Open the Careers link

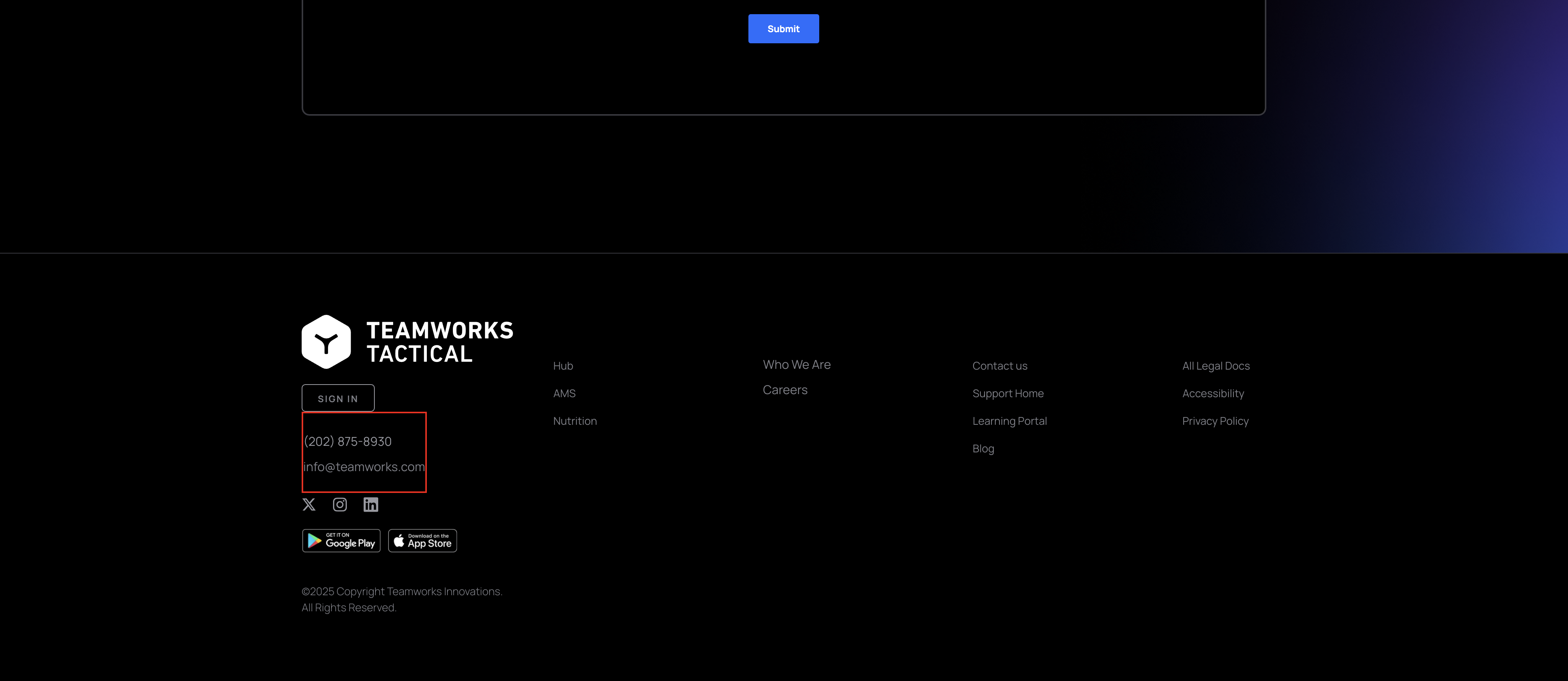(x=785, y=390)
